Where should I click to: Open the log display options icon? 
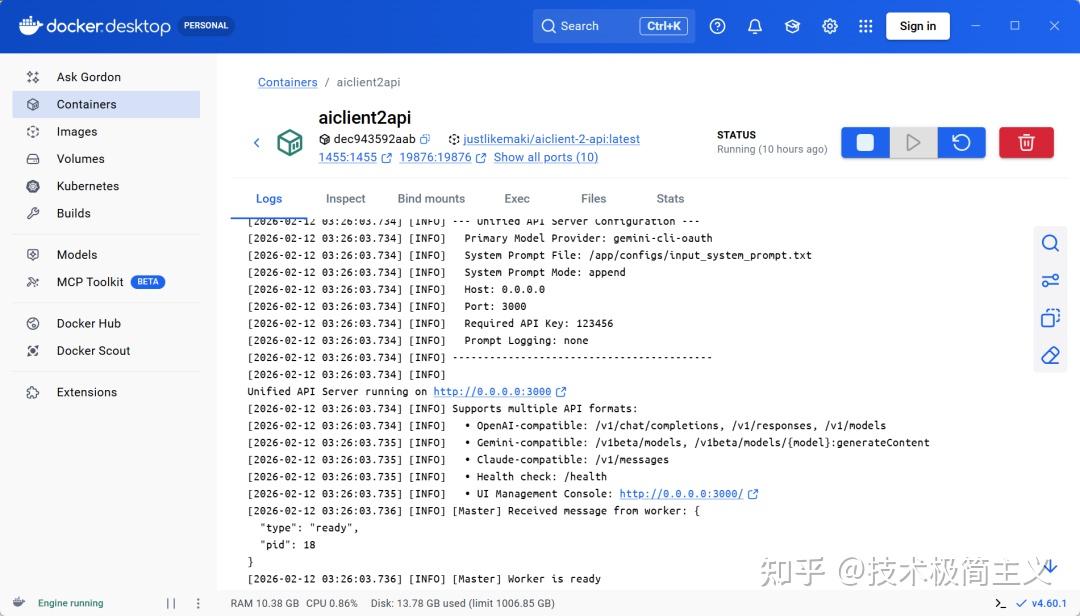[1050, 281]
